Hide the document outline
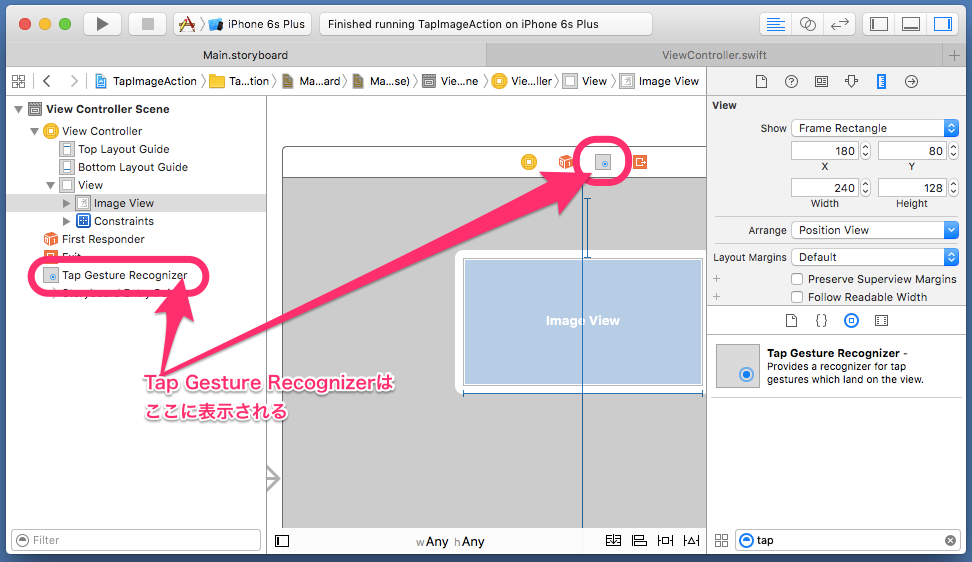 [x=282, y=541]
